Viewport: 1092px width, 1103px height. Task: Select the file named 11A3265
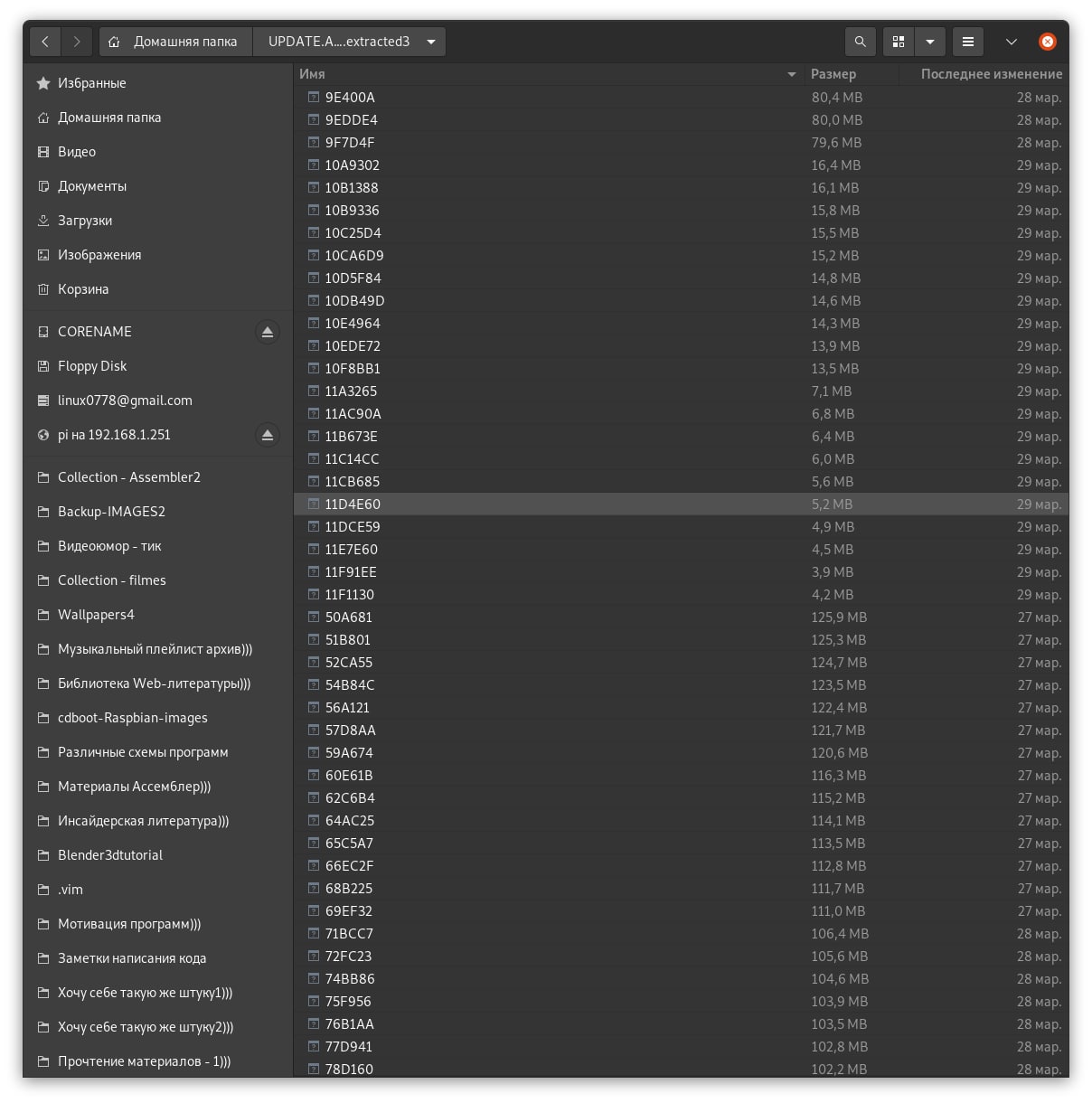(x=351, y=391)
